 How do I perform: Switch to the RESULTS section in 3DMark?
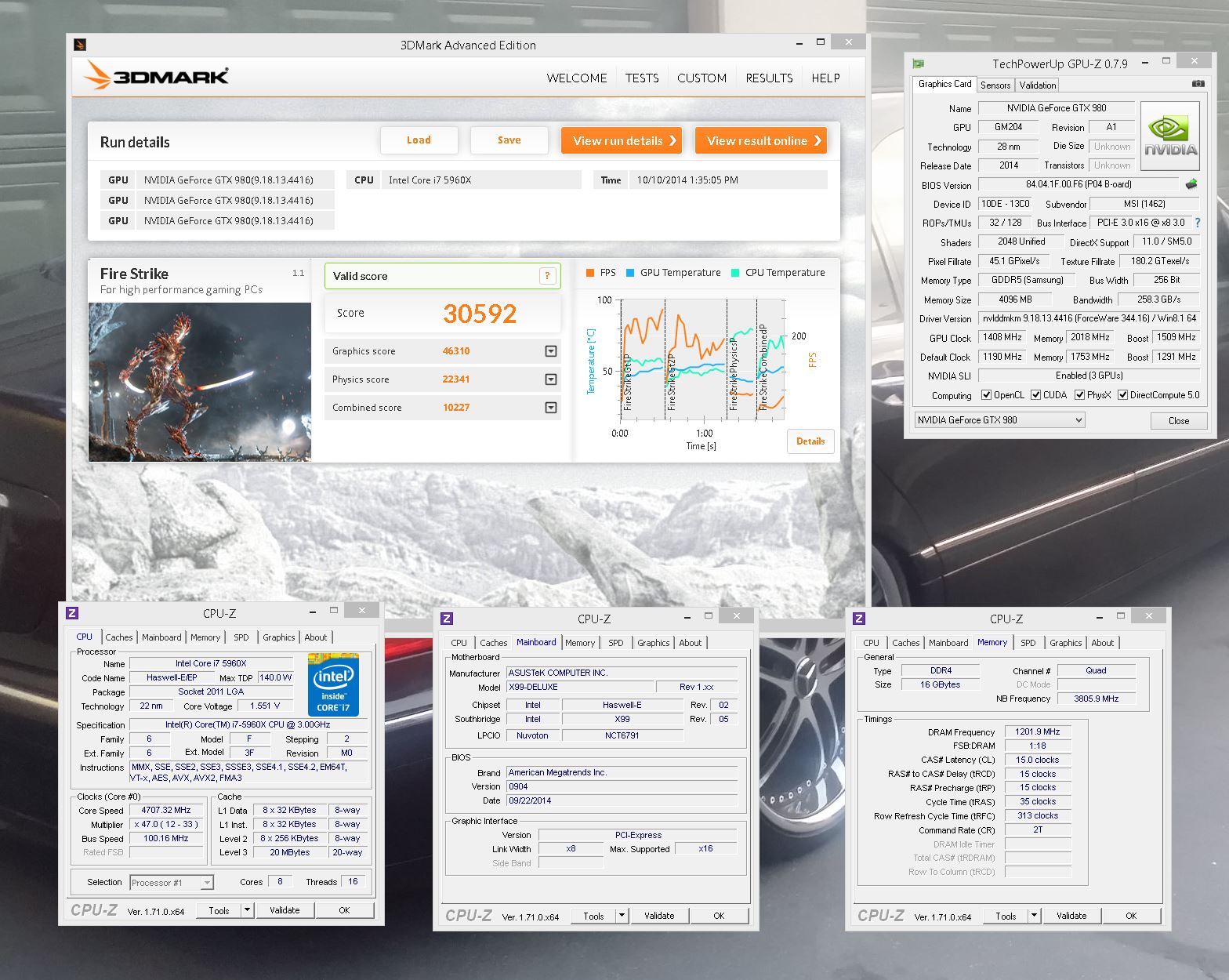click(x=769, y=78)
